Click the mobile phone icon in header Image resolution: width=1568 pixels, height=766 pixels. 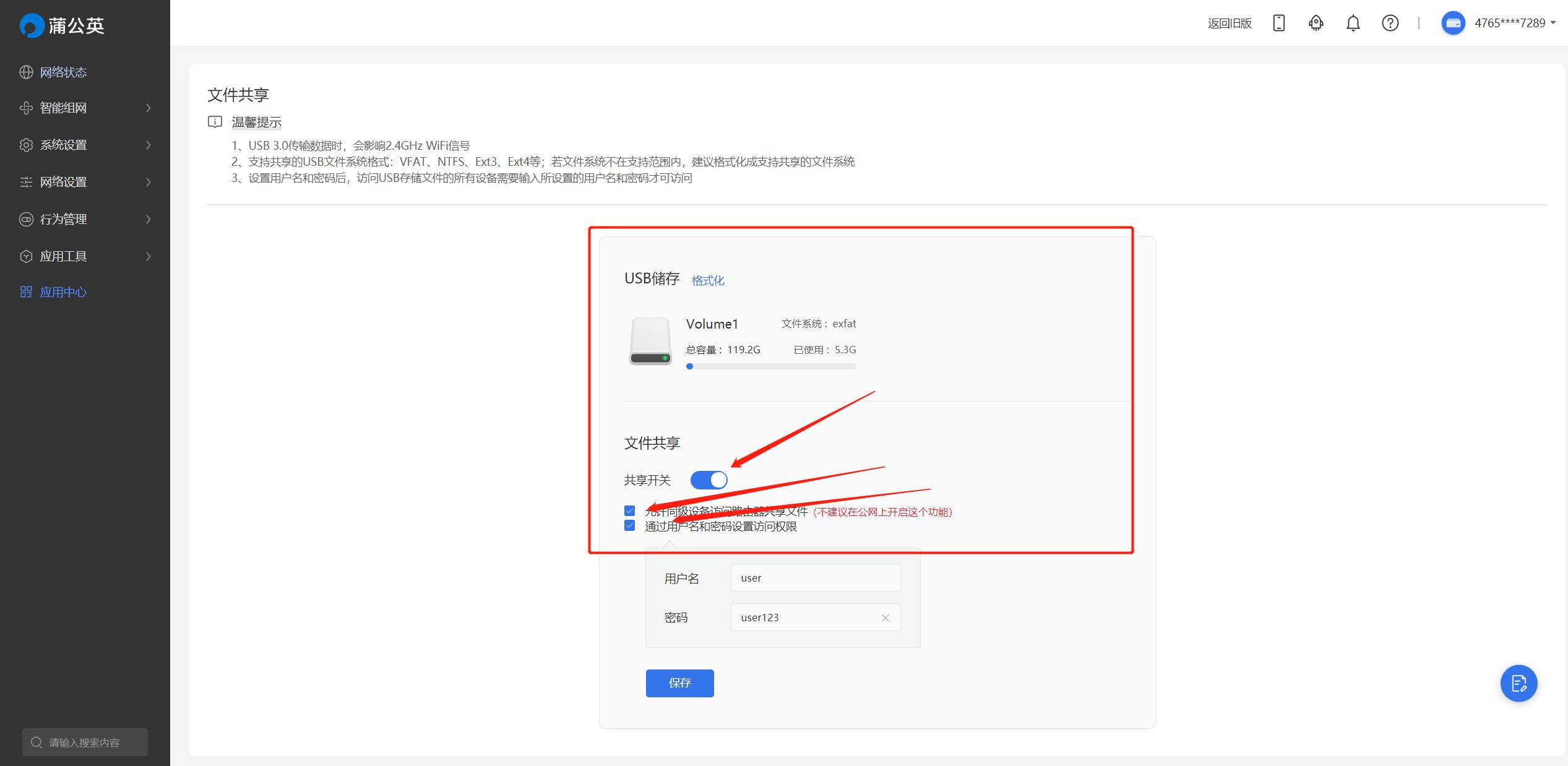(1278, 23)
